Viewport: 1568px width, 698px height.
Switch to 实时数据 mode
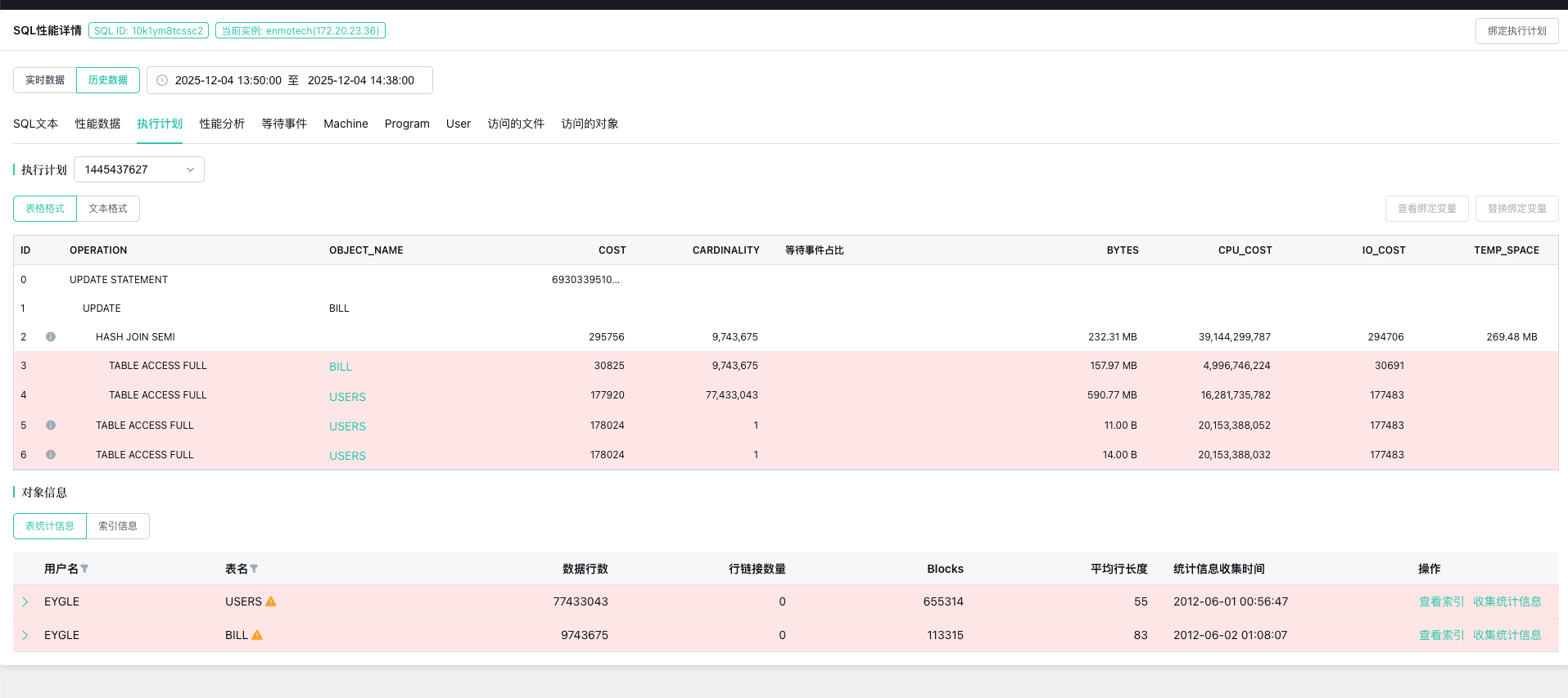[x=45, y=80]
